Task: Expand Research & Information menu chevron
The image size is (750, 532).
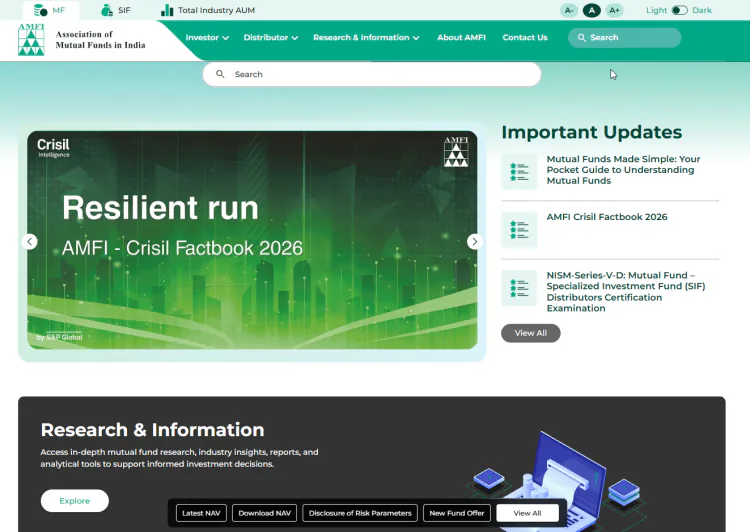Action: click(416, 38)
